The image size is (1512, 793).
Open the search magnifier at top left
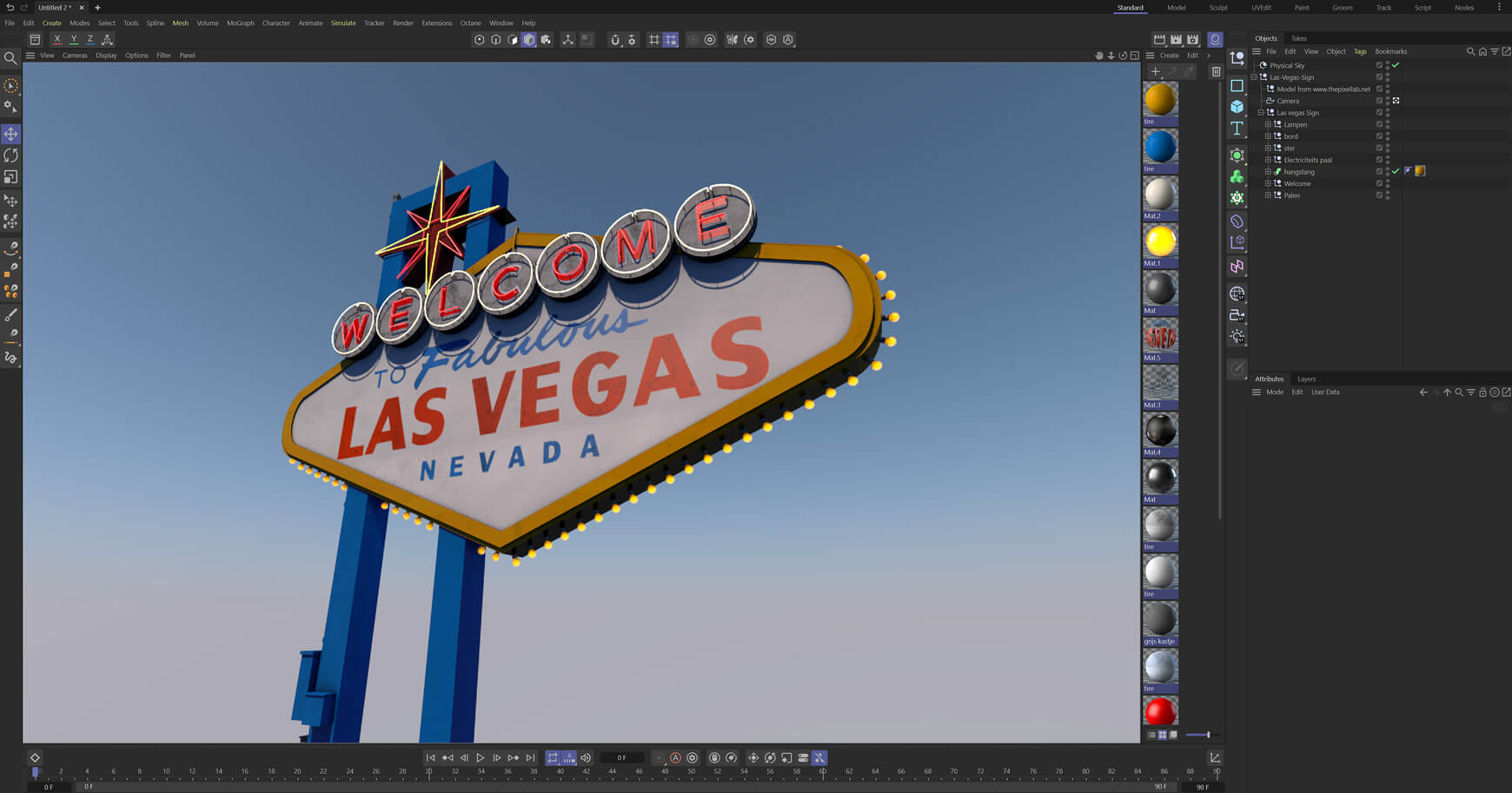10,58
